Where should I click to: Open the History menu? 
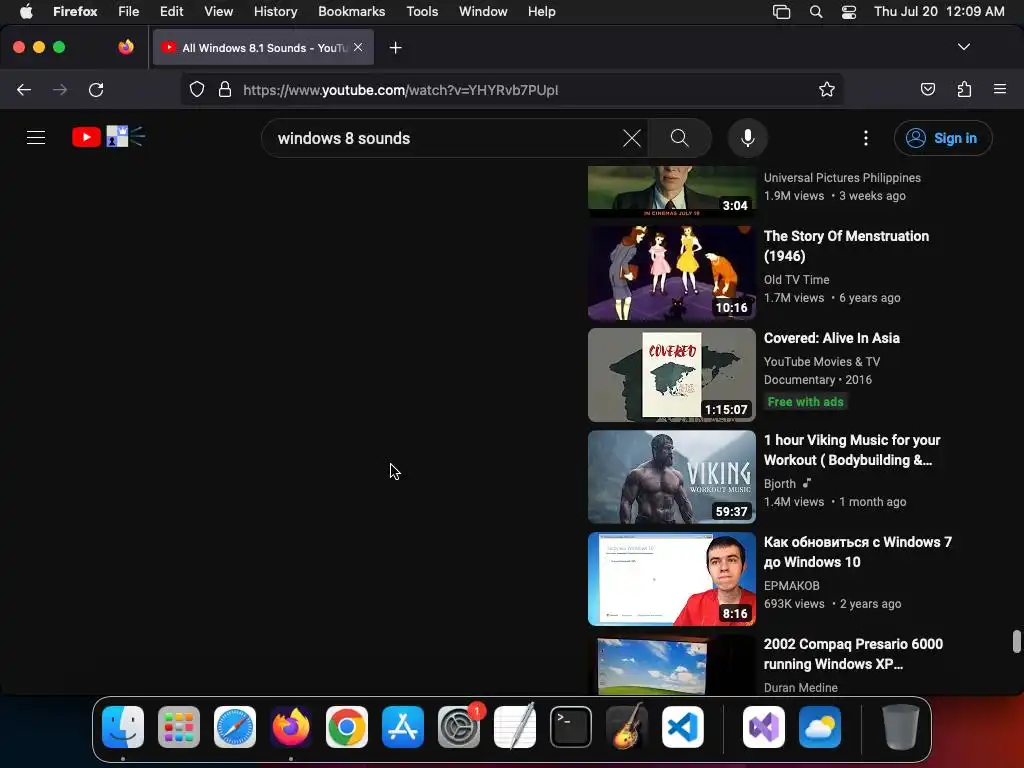coord(275,11)
